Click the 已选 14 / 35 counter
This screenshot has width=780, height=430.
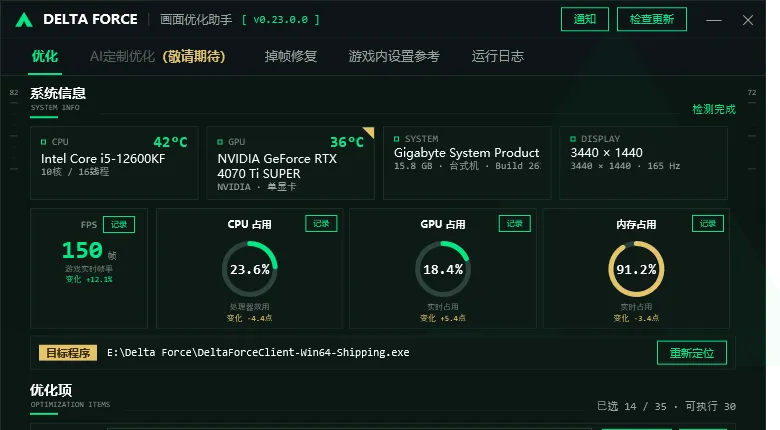[632, 406]
